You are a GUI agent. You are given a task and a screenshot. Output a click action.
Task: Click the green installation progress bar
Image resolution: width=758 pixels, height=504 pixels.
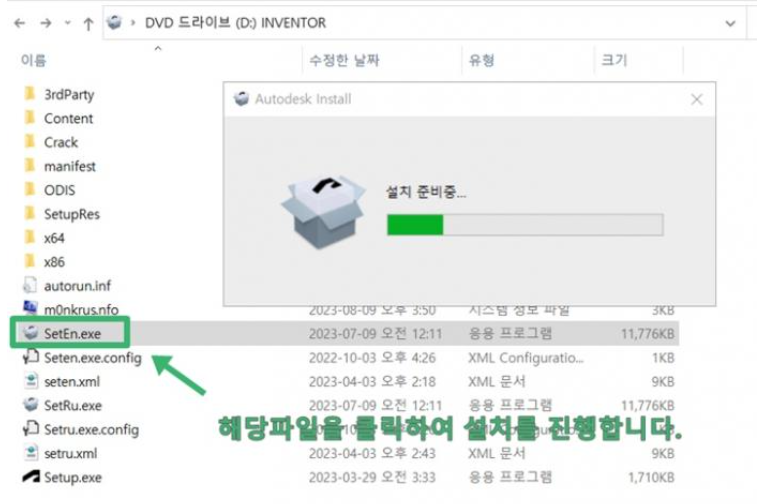click(x=525, y=225)
